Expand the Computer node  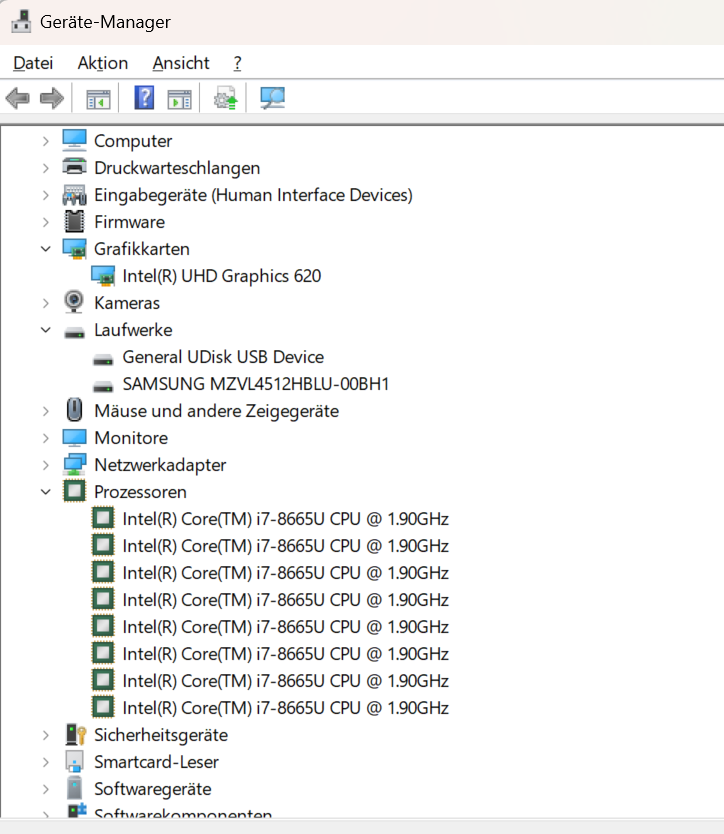46,141
